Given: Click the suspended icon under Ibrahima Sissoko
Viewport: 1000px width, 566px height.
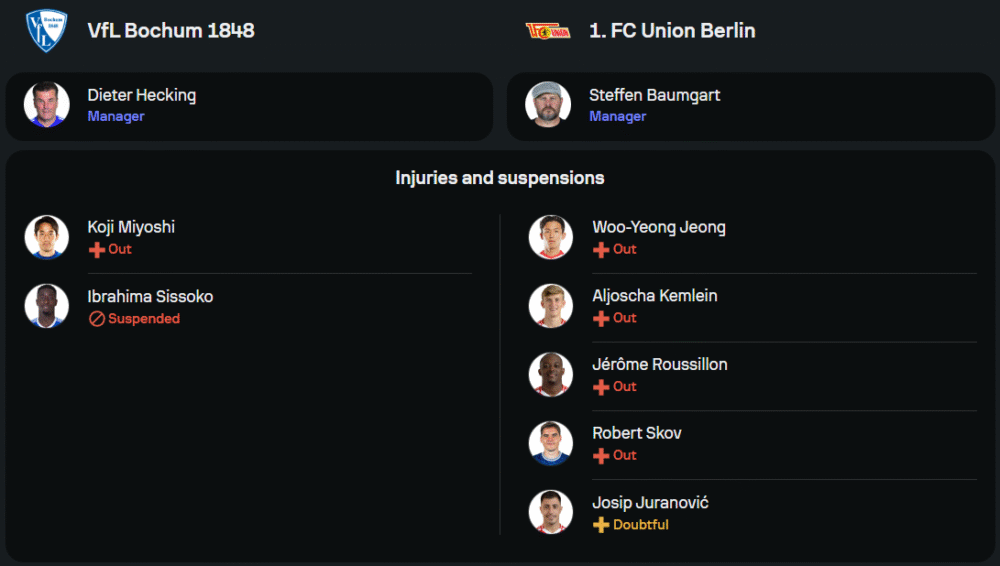Looking at the screenshot, I should (x=97, y=319).
